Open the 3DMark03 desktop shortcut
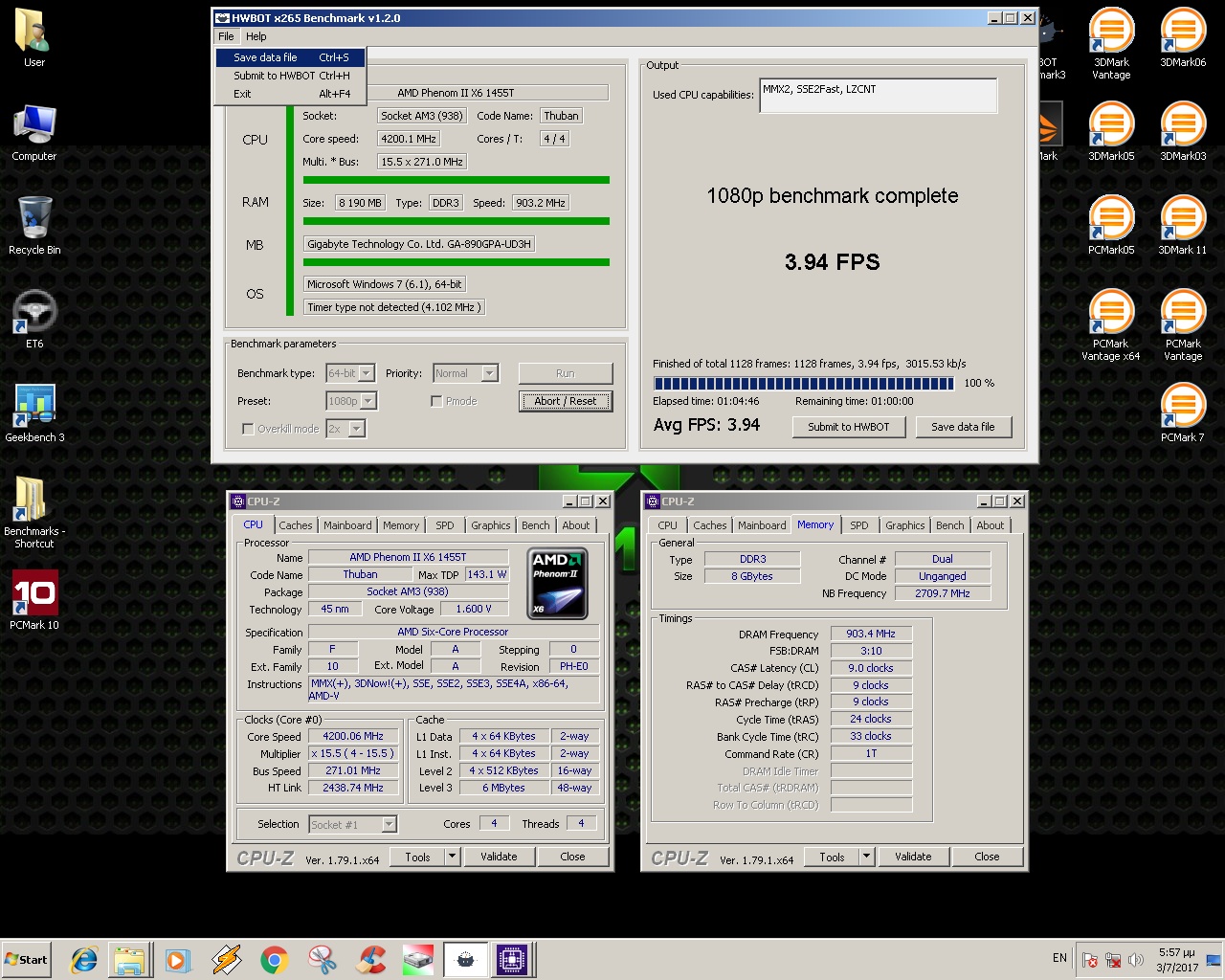The width and height of the screenshot is (1225, 980). point(1183,131)
